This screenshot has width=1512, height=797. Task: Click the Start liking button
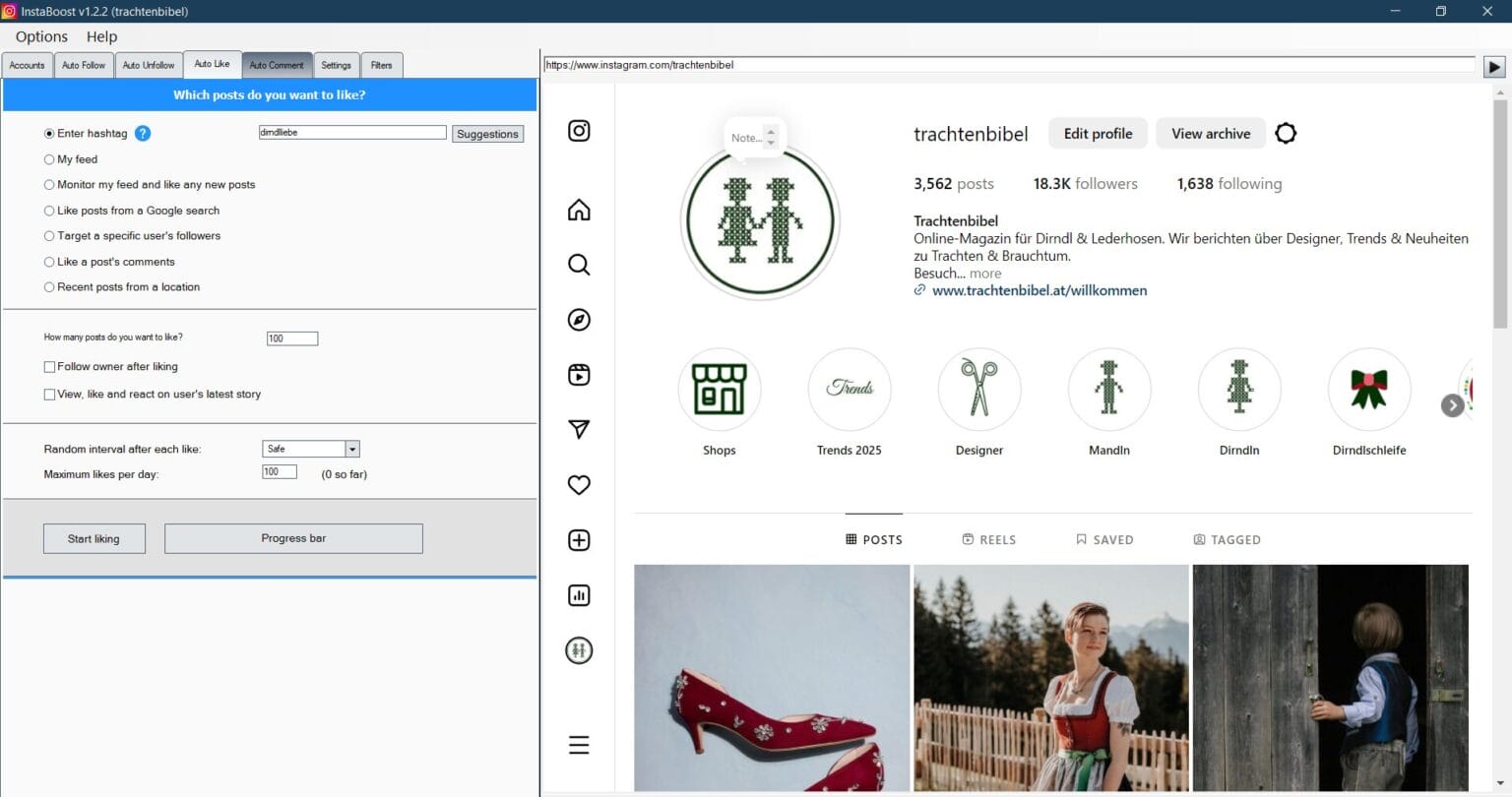click(x=94, y=538)
